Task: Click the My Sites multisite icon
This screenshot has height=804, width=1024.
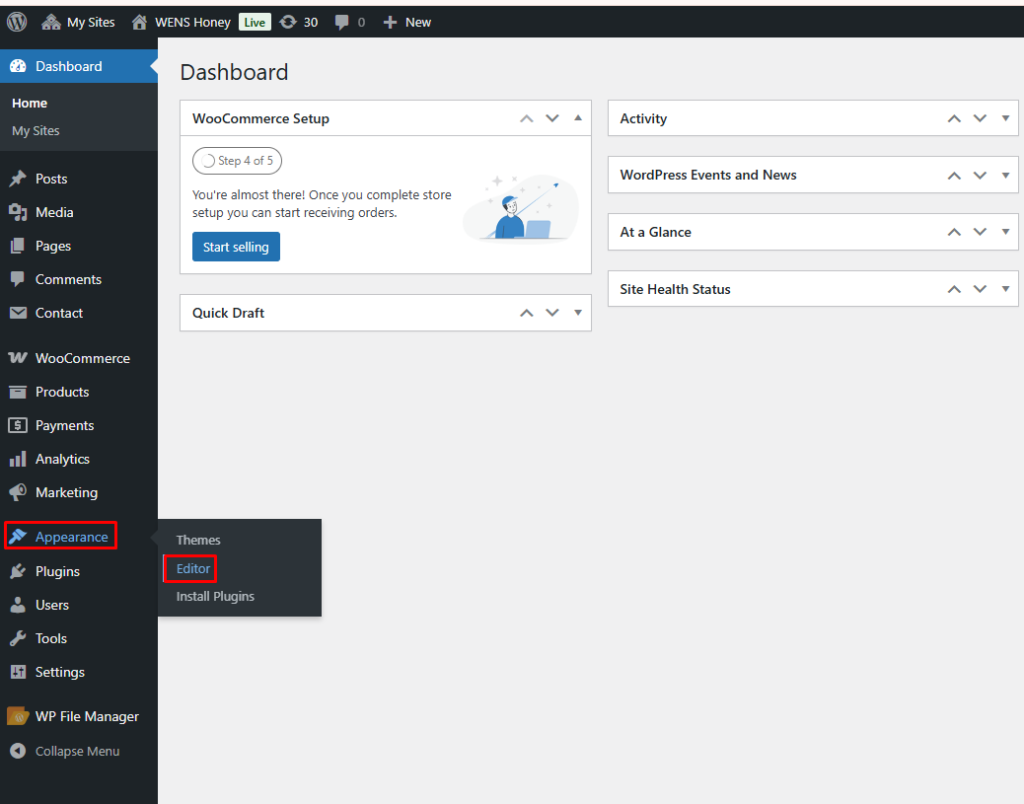Action: tap(51, 22)
